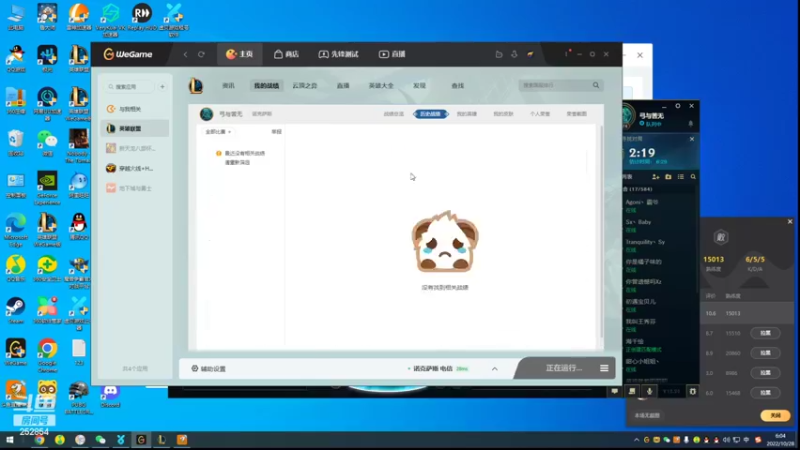Open the 查找 tab
Screen dimensions: 800x450
coord(458,86)
